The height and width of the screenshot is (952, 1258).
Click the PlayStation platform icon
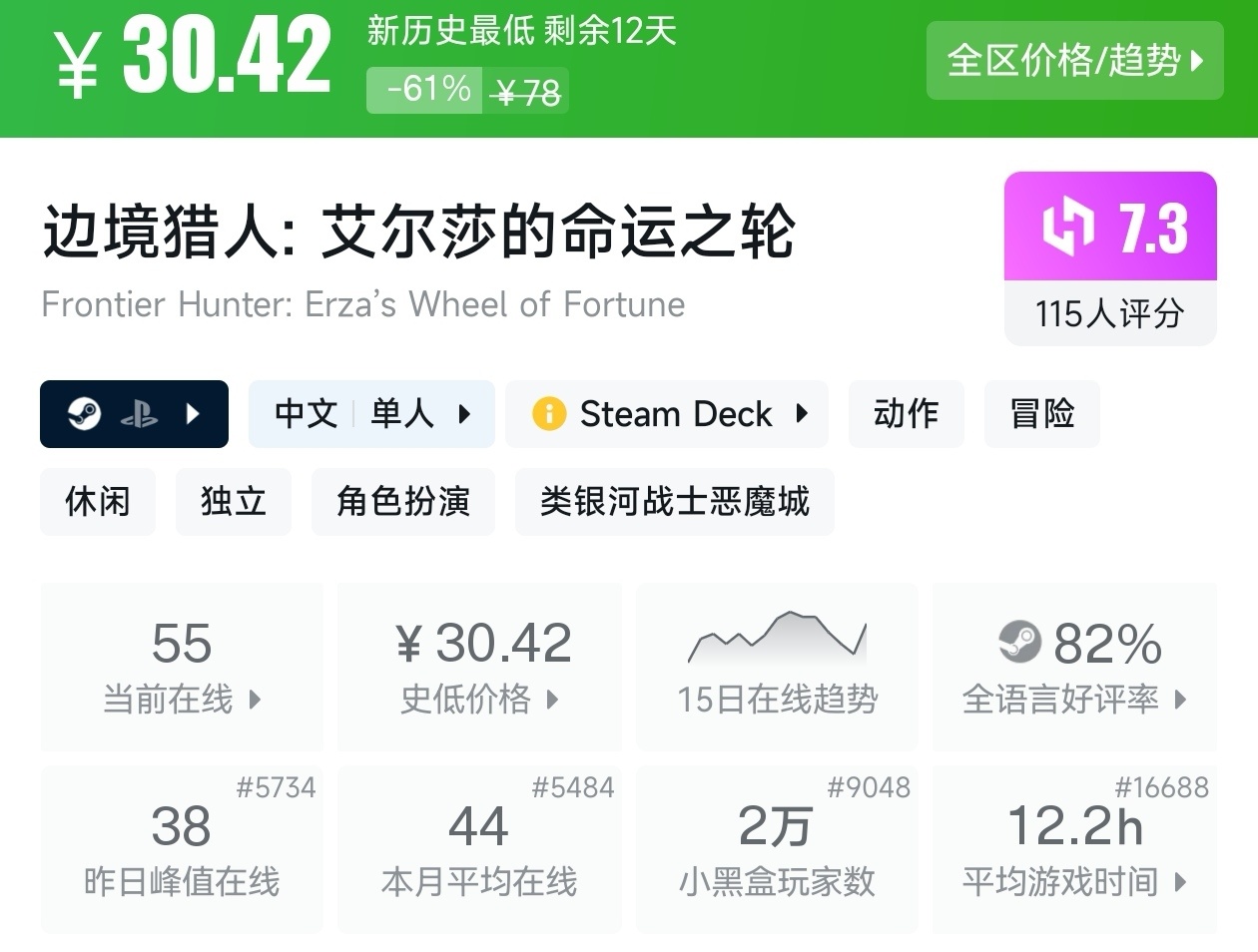(x=139, y=415)
